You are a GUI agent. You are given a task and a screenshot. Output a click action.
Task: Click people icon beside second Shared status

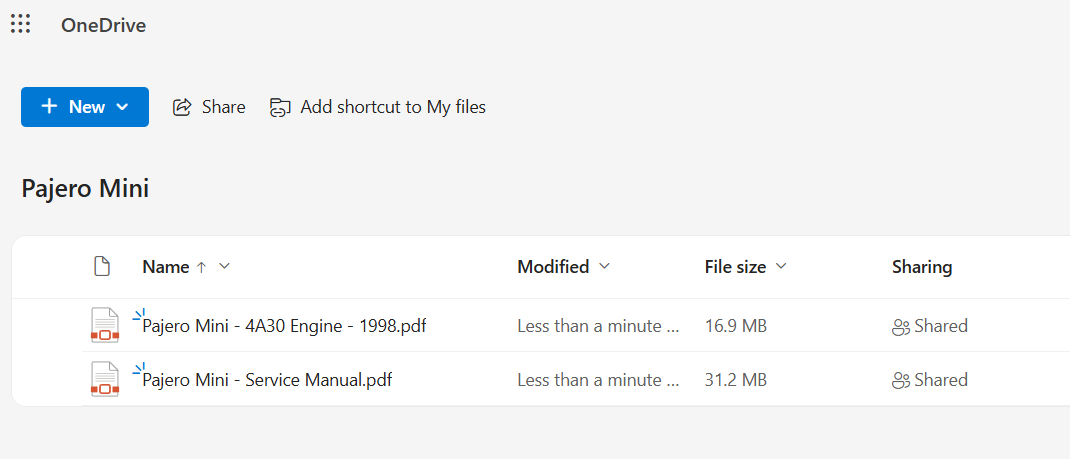click(x=901, y=381)
